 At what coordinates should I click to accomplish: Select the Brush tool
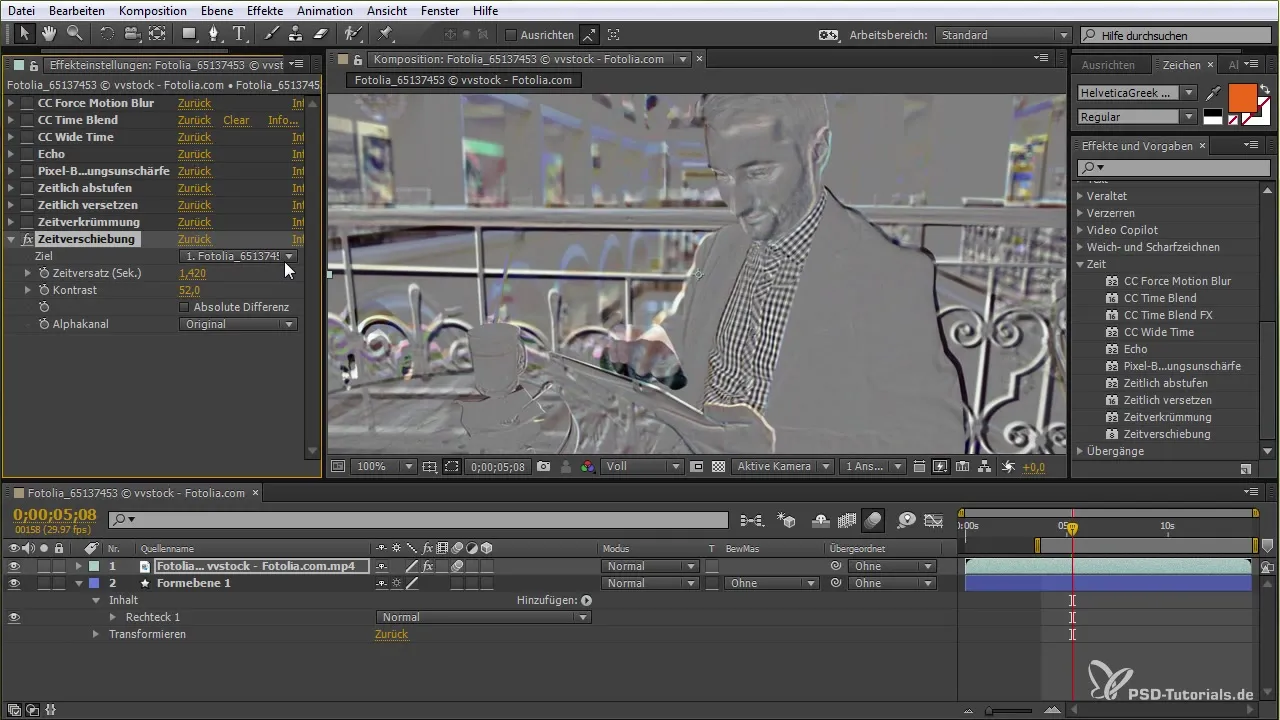tap(273, 34)
